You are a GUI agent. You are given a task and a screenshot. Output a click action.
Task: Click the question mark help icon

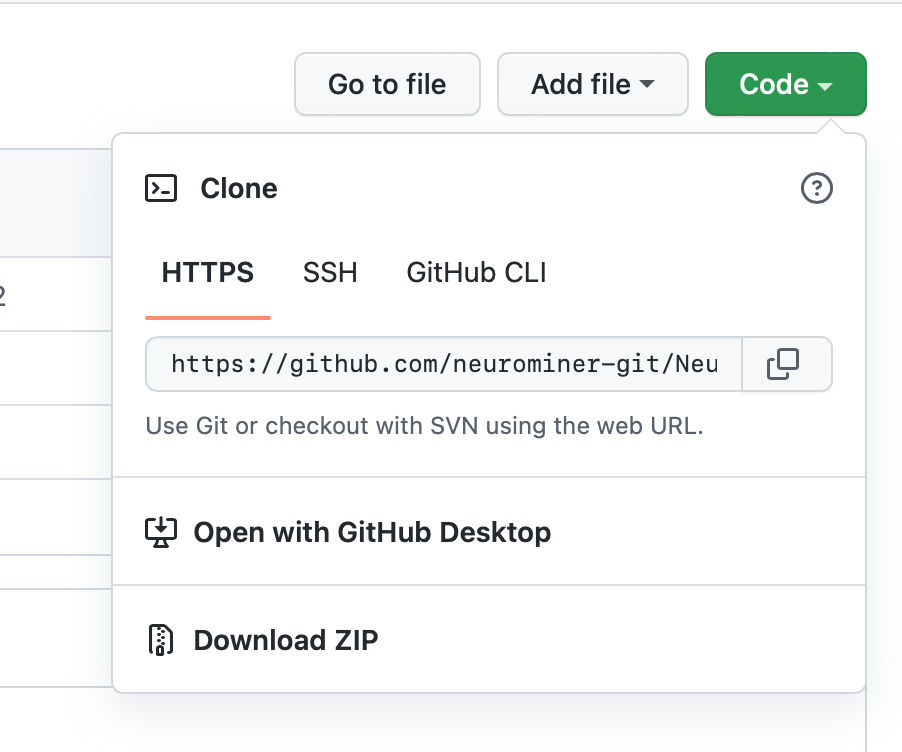click(x=816, y=189)
